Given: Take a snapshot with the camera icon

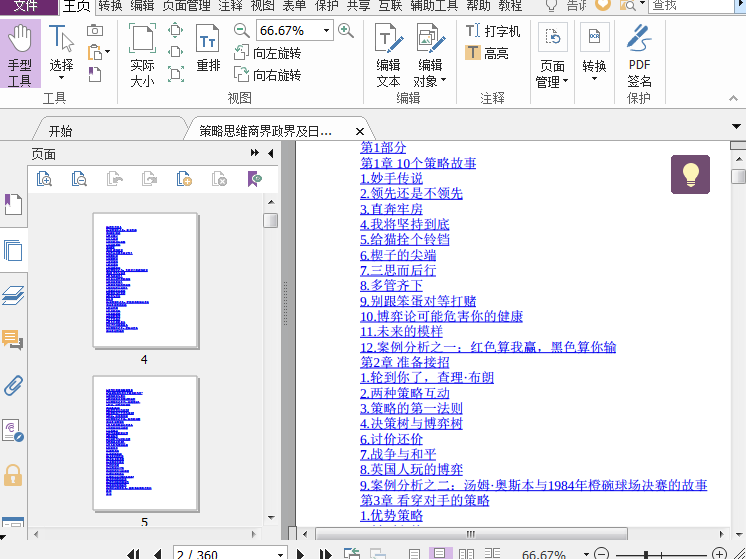Looking at the screenshot, I should click(x=95, y=30).
